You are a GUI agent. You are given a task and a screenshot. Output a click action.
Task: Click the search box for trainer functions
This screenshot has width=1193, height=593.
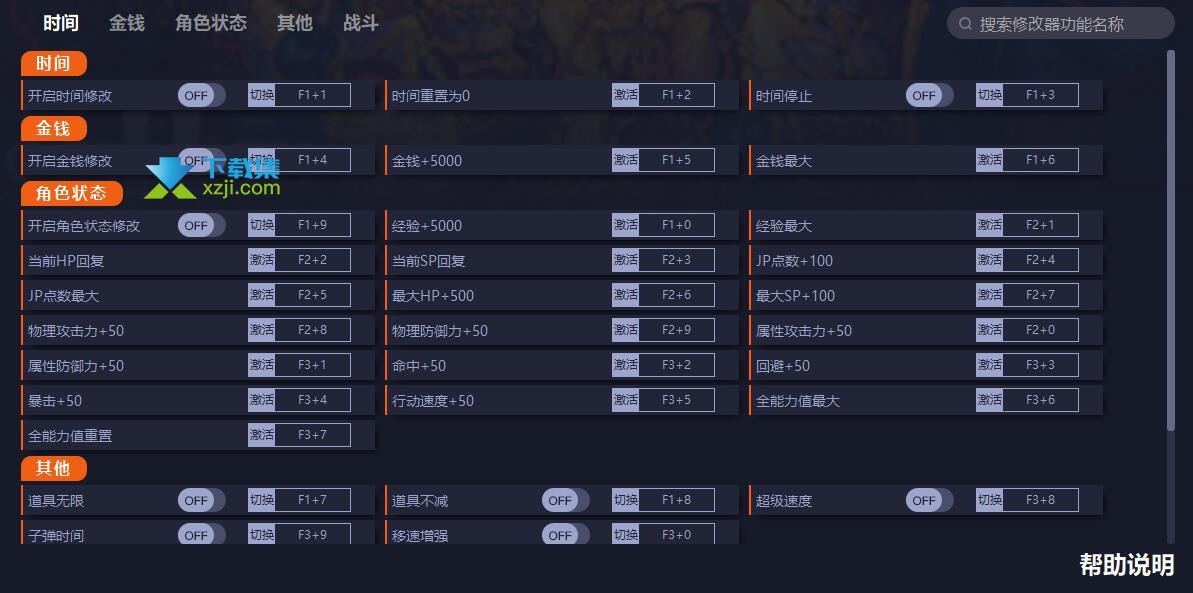click(x=1061, y=24)
